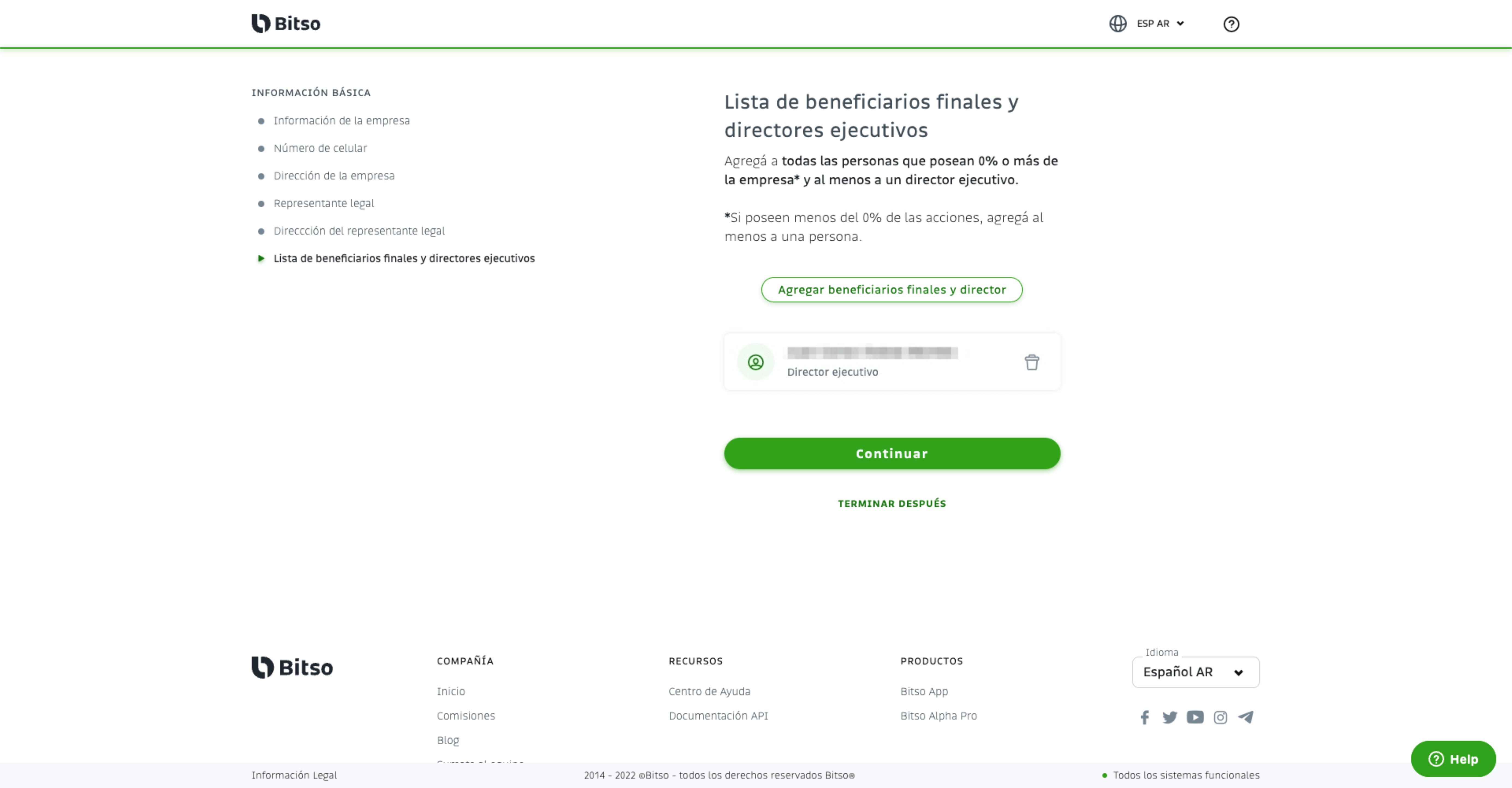Click the user avatar icon in director card
This screenshot has height=788, width=1512.
click(755, 362)
